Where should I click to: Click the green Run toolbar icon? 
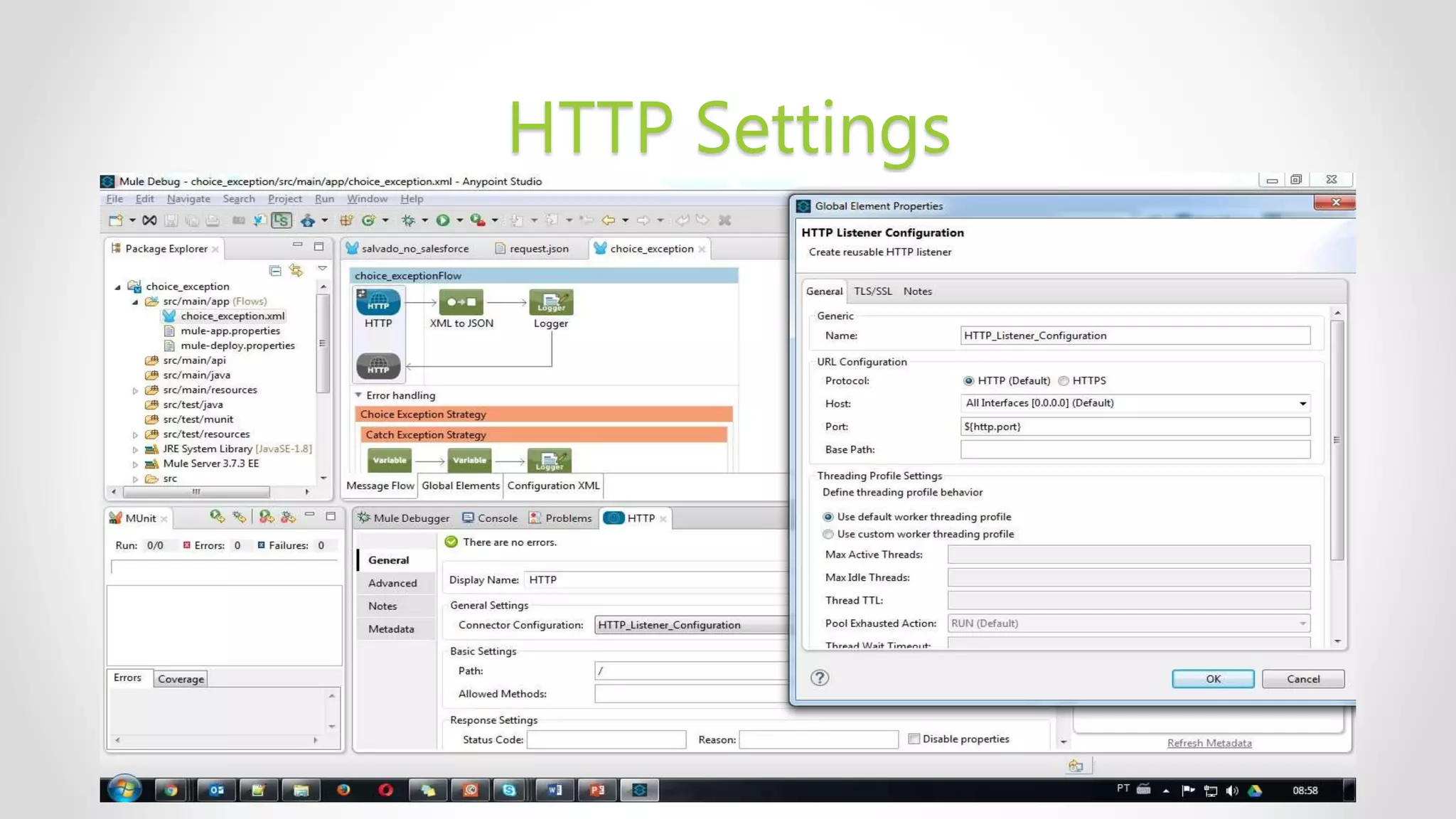(443, 220)
